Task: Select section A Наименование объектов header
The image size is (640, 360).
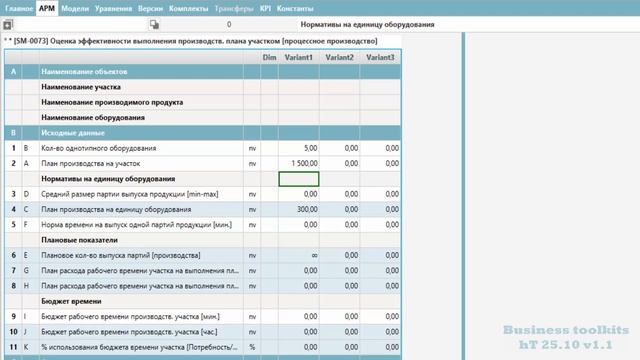Action: pyautogui.click(x=203, y=72)
